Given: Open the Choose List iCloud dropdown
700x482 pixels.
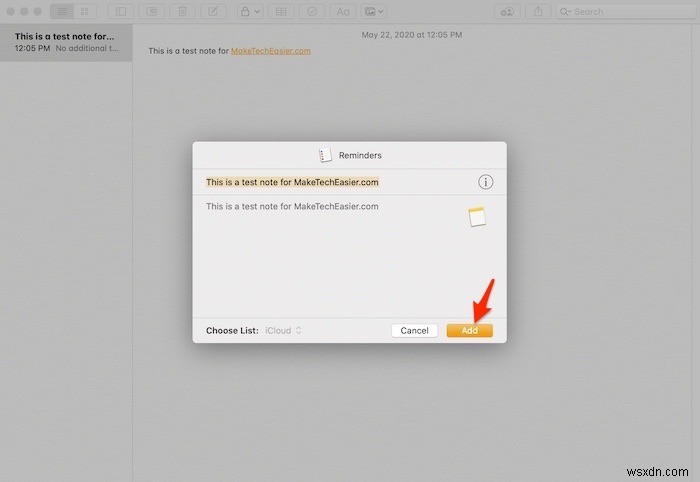Looking at the screenshot, I should pyautogui.click(x=283, y=330).
